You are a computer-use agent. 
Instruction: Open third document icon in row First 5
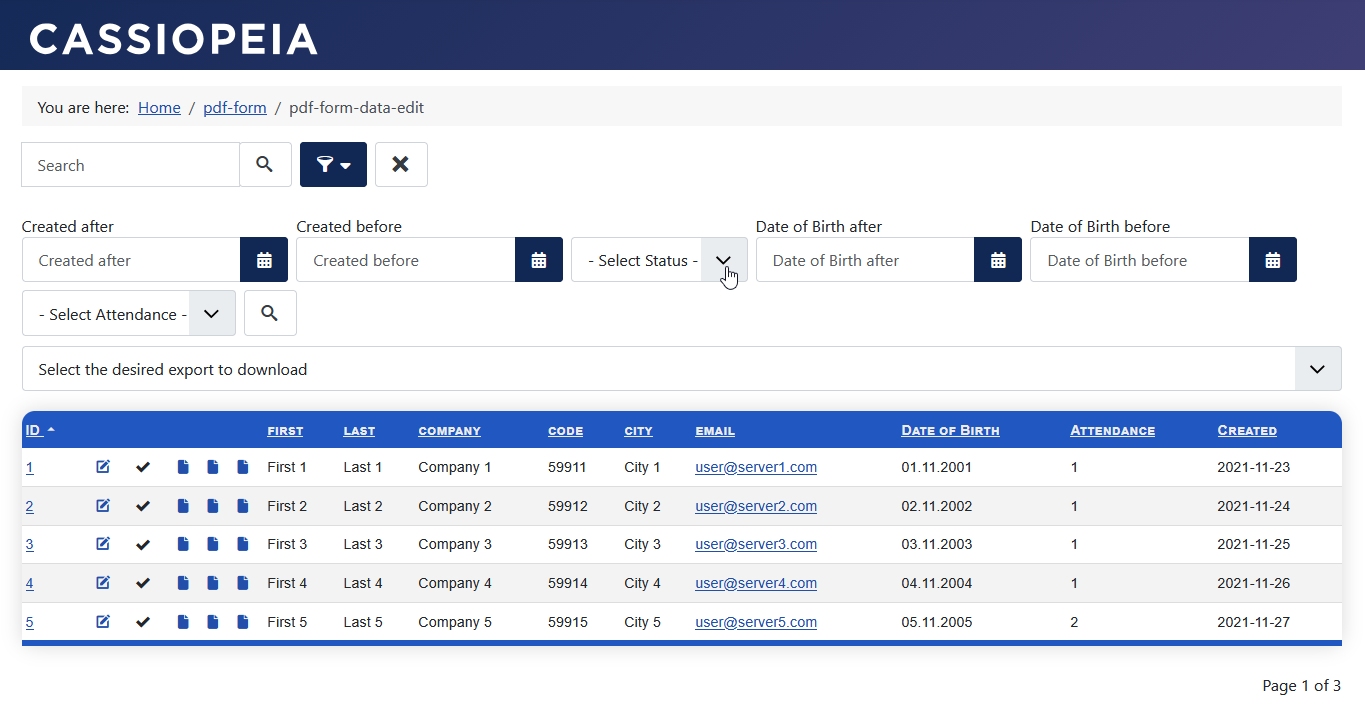pyautogui.click(x=243, y=622)
